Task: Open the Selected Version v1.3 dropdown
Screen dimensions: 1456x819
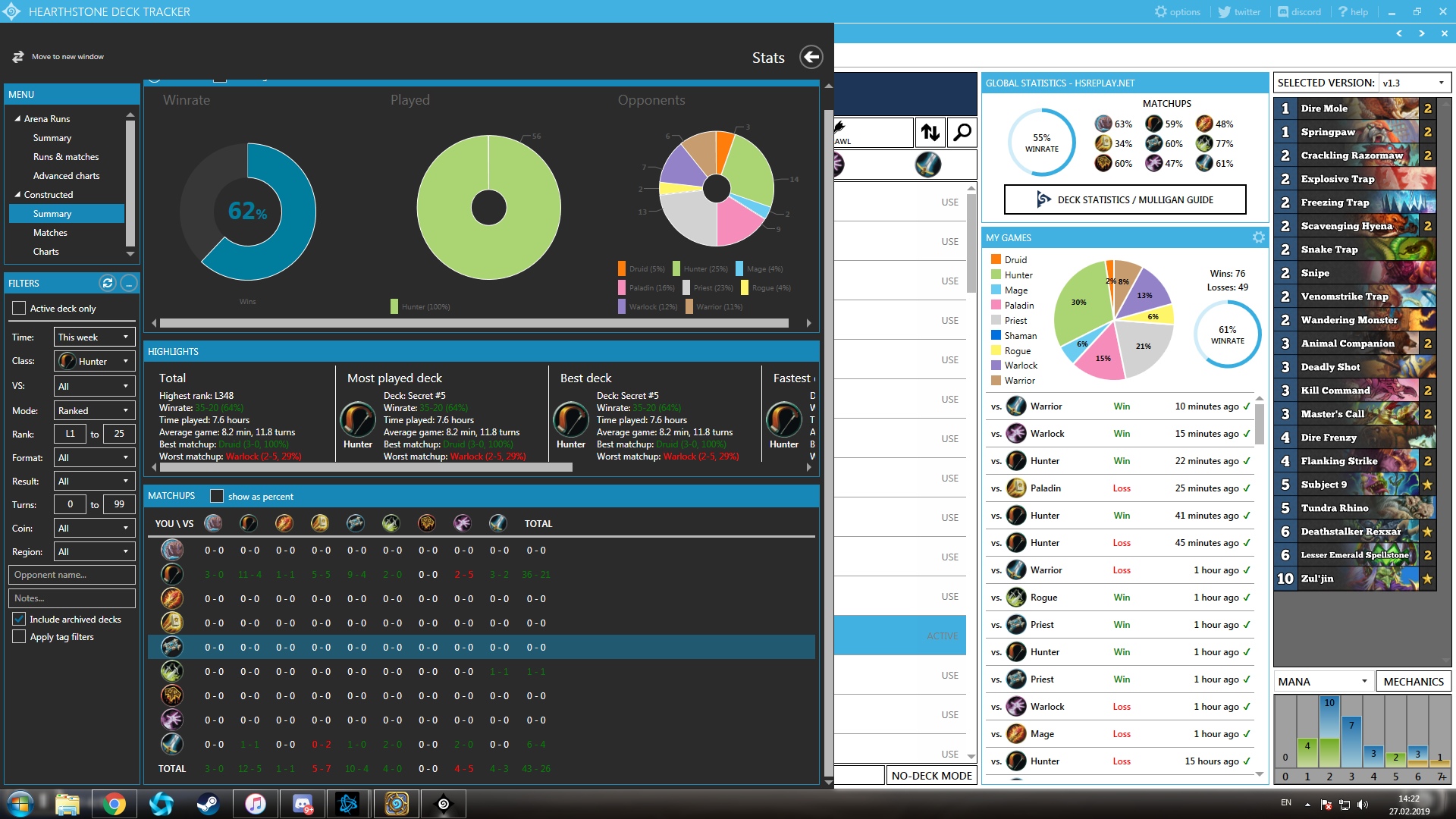Action: (1413, 83)
